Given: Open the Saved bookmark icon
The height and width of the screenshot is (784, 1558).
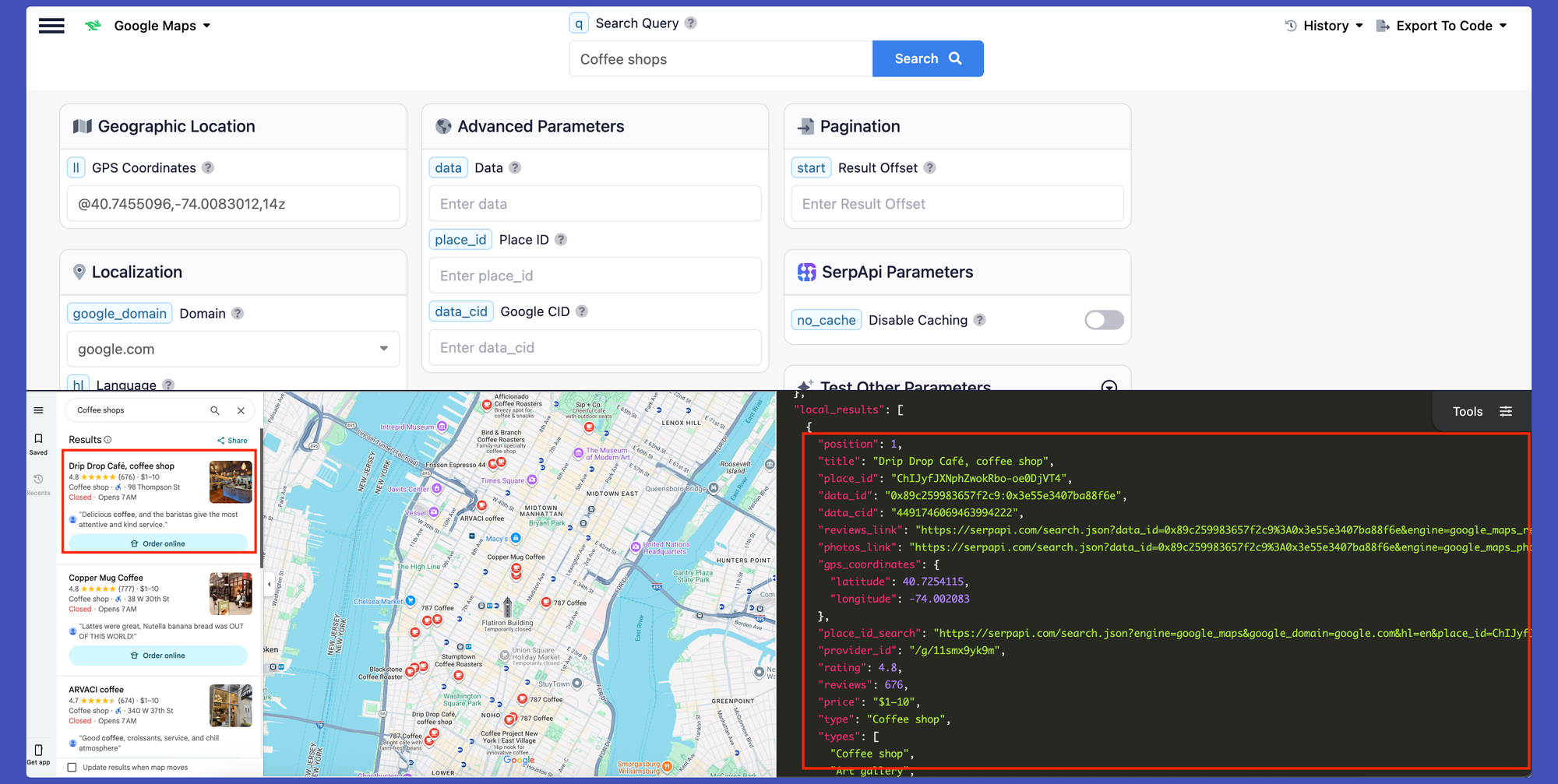Looking at the screenshot, I should pyautogui.click(x=38, y=439).
